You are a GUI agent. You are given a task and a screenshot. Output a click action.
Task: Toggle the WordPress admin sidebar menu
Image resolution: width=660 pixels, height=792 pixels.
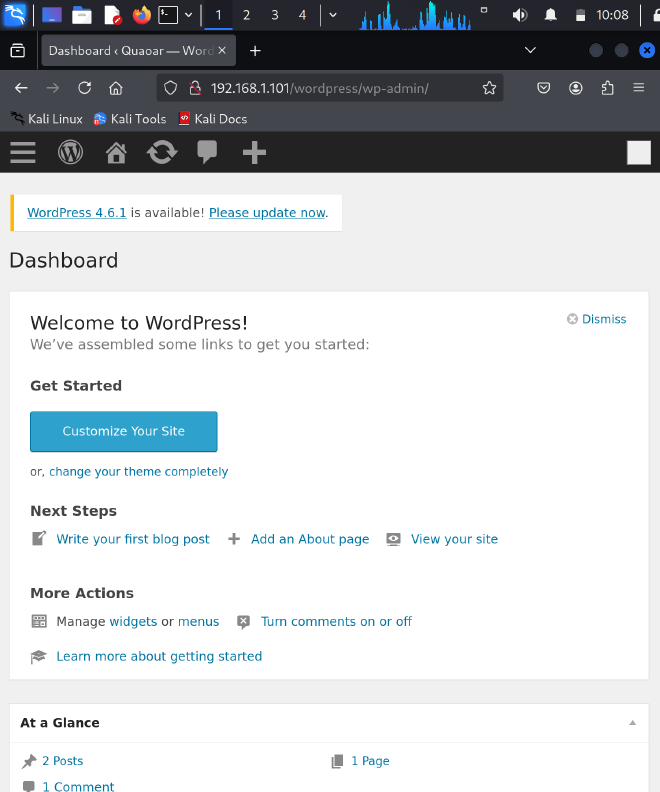[23, 152]
